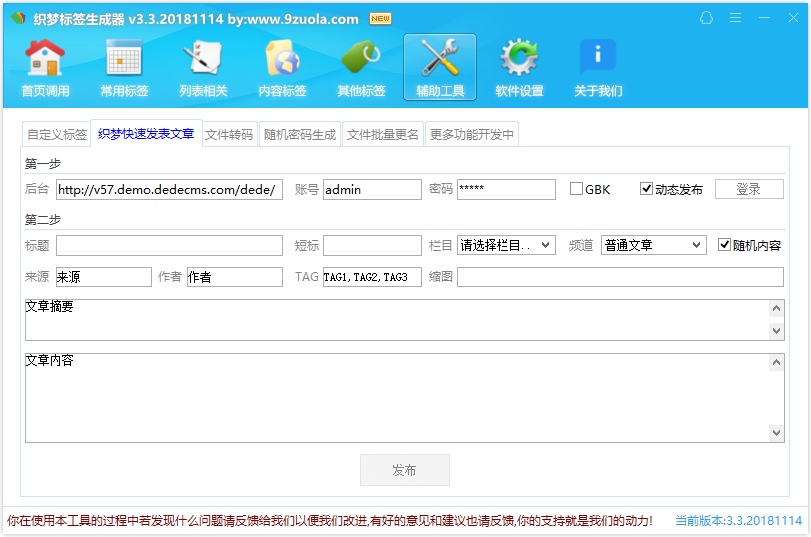Open the hamburger menu in title bar

tap(735, 18)
